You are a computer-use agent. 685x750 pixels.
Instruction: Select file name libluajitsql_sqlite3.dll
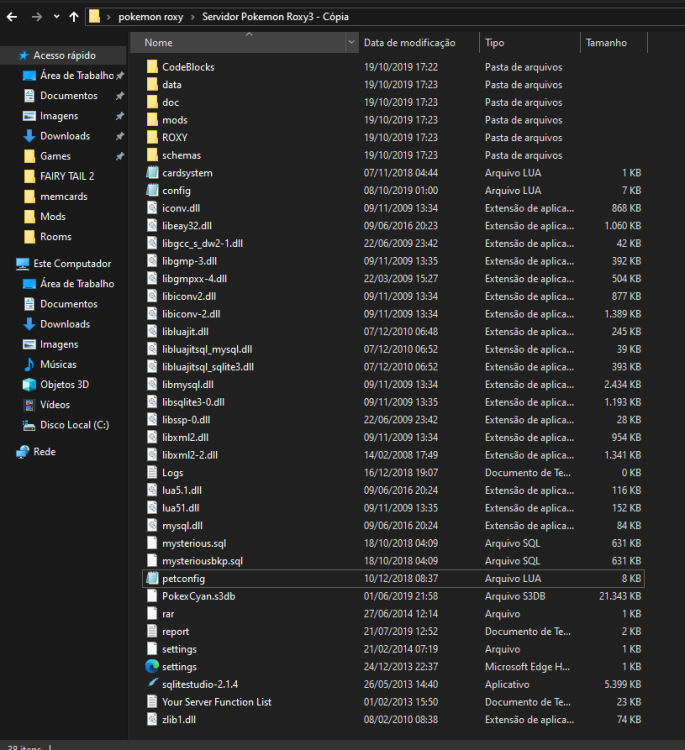(x=208, y=367)
